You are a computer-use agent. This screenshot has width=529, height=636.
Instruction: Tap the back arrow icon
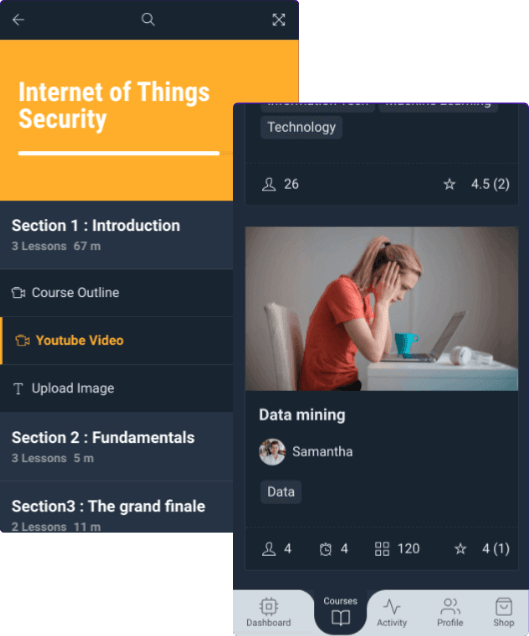[18, 19]
